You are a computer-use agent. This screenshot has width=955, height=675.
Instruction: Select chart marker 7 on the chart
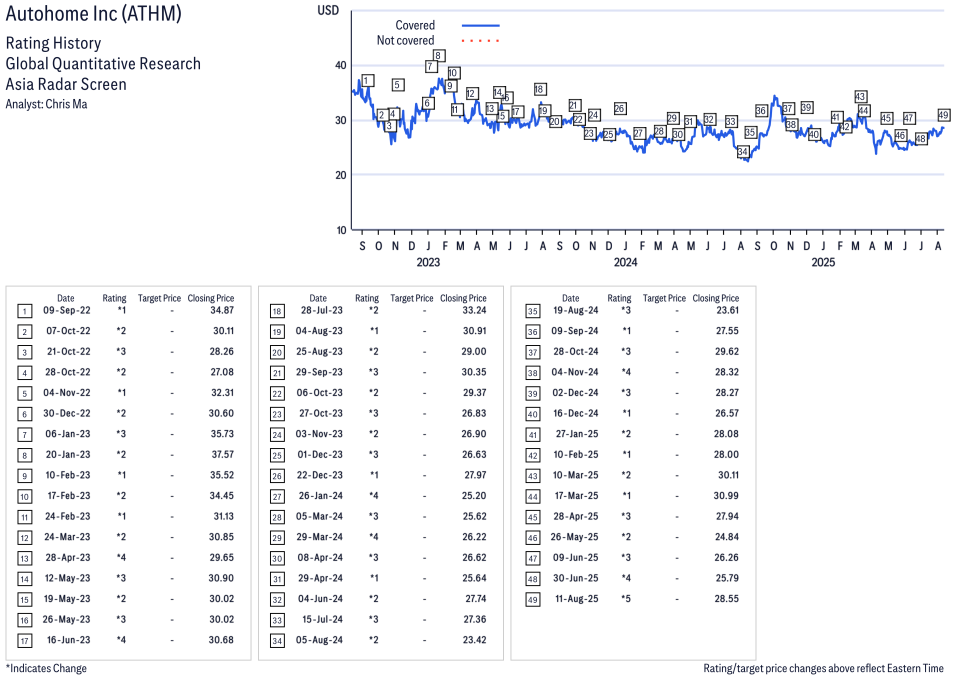pyautogui.click(x=430, y=66)
